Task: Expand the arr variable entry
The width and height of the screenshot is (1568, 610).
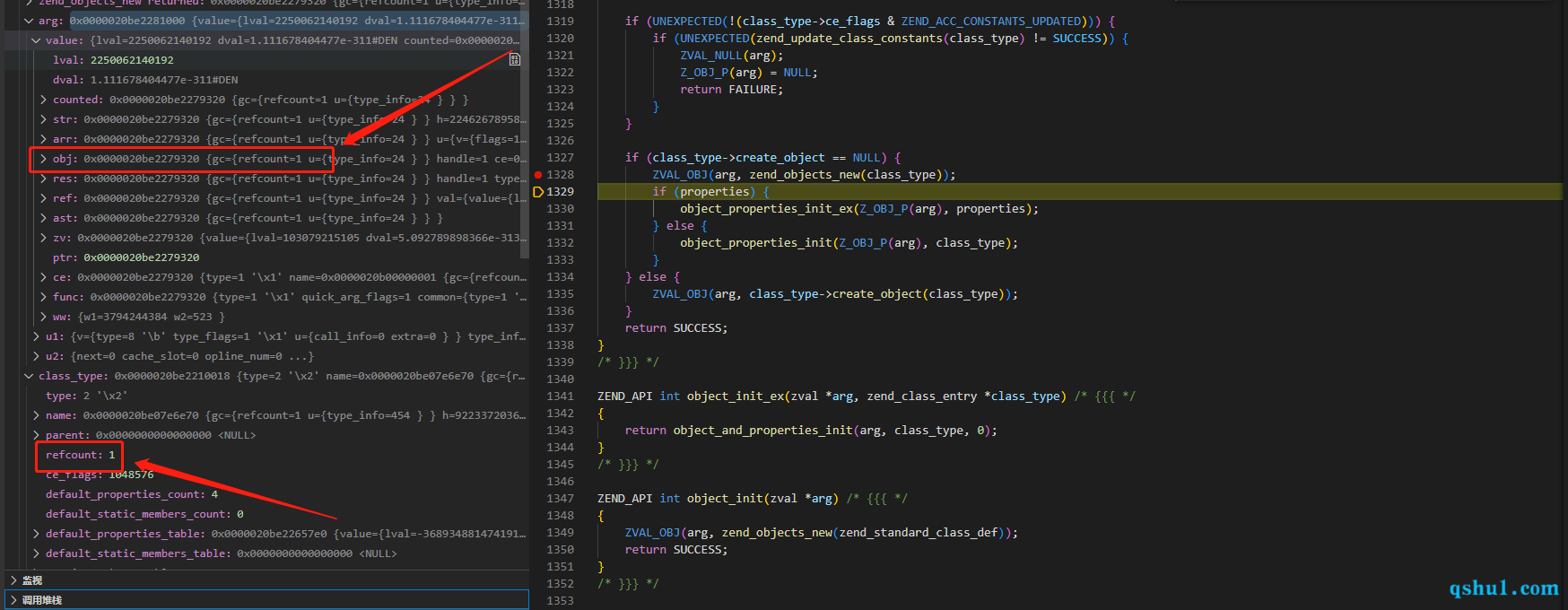Action: pos(43,139)
